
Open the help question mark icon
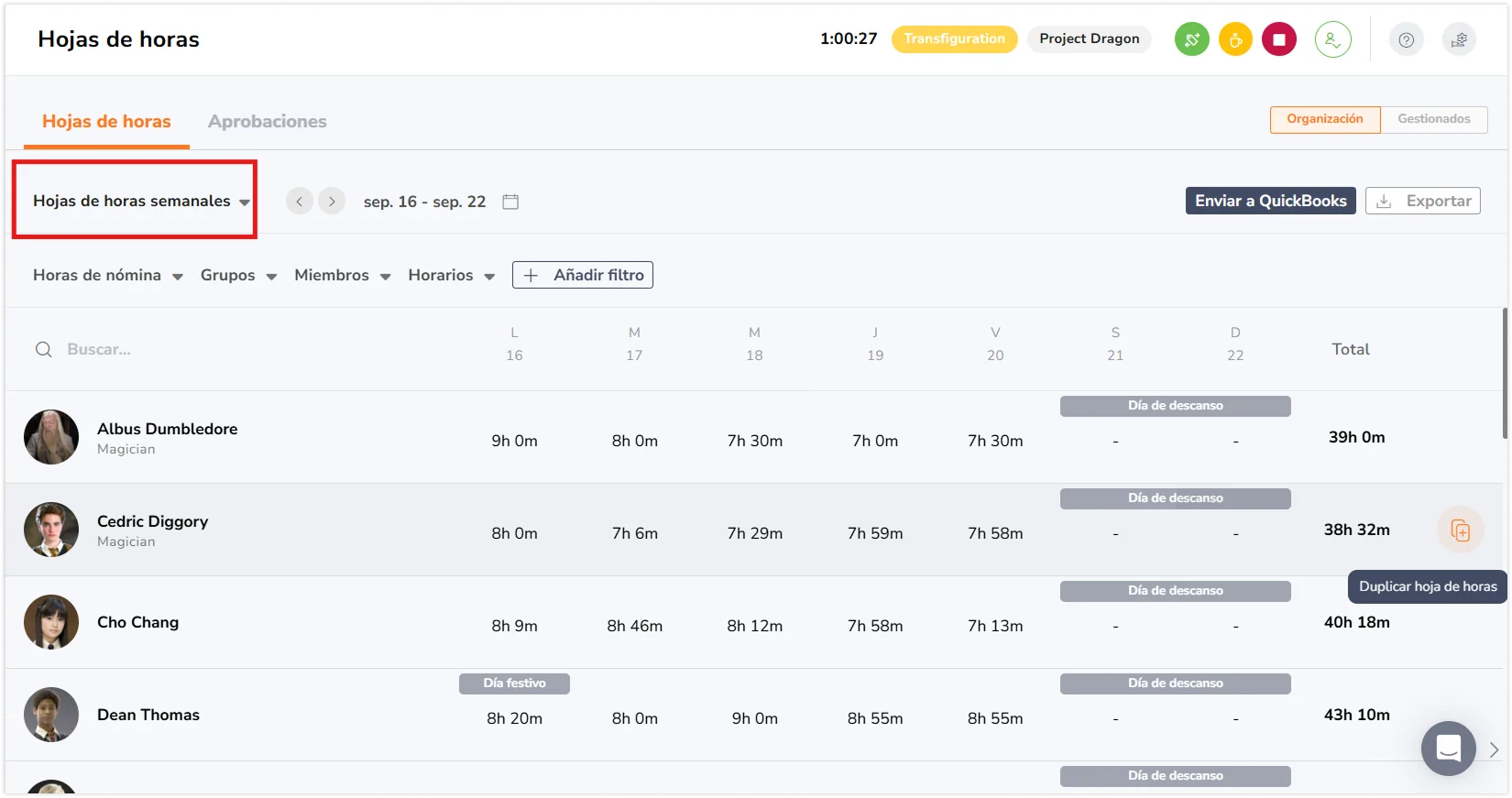1407,39
